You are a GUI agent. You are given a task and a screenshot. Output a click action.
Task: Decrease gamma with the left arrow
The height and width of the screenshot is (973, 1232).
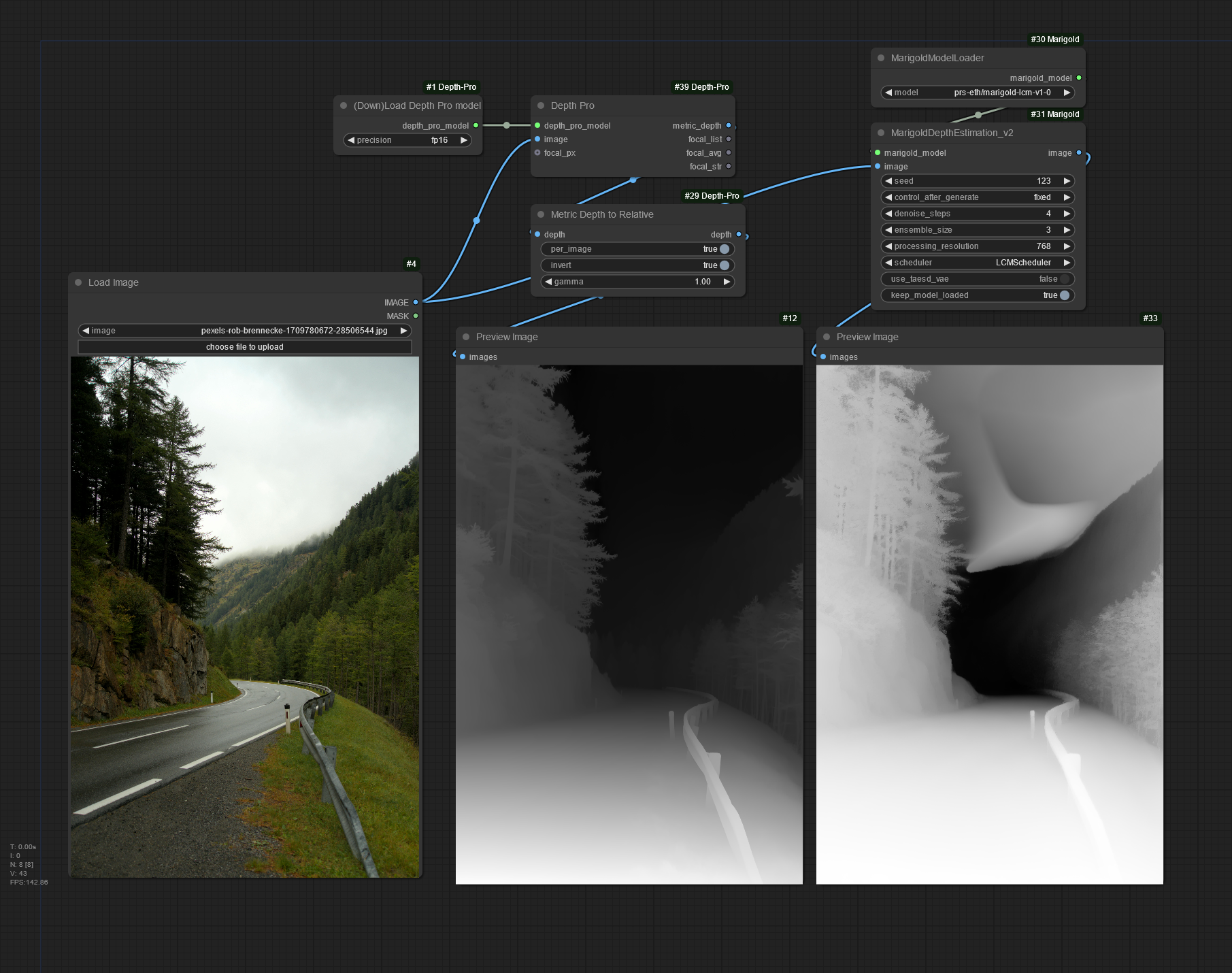coord(548,282)
